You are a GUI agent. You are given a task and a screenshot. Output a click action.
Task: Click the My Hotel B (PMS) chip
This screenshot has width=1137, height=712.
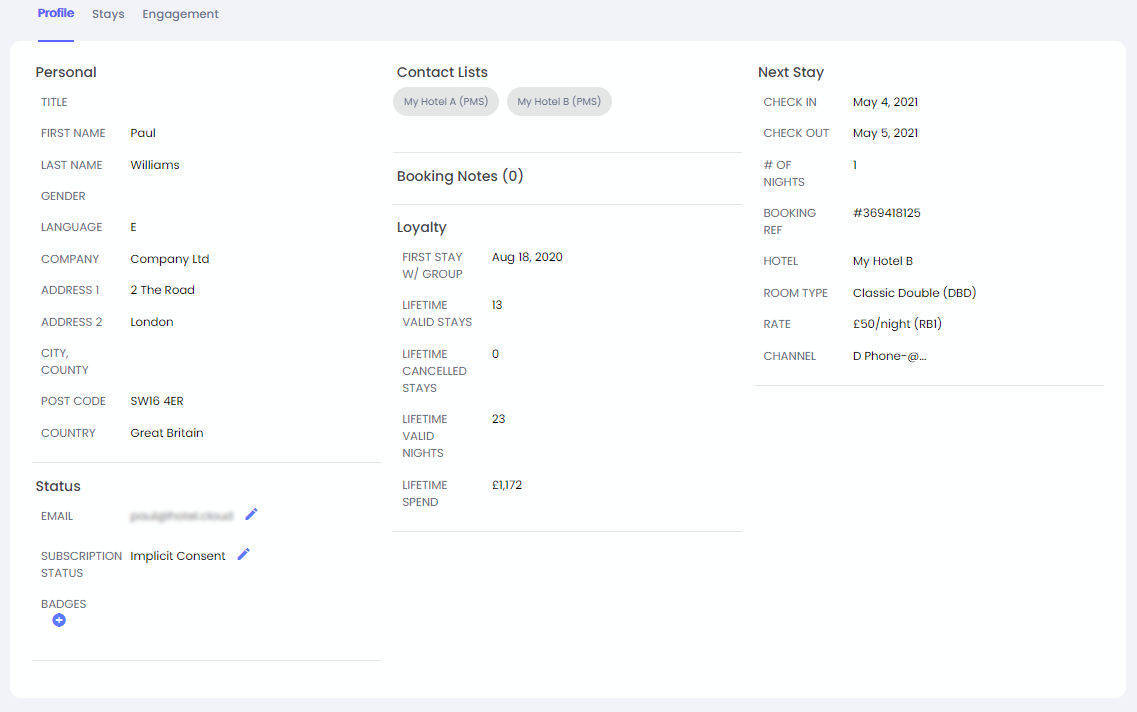click(x=559, y=102)
